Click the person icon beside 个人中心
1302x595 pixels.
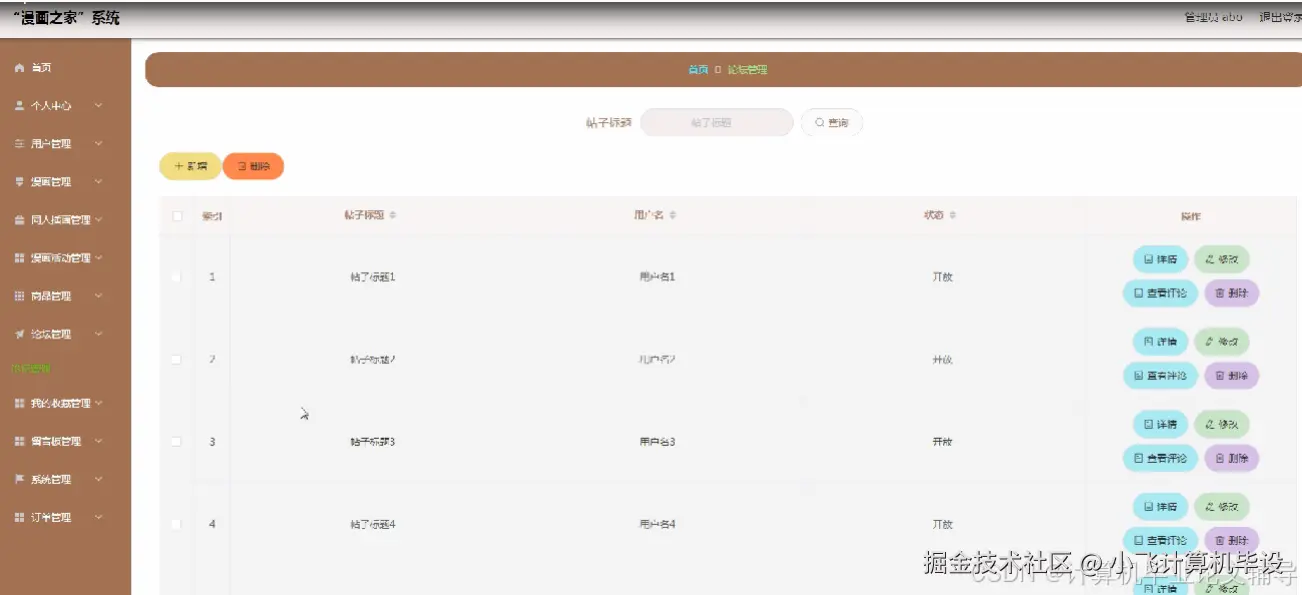[19, 106]
